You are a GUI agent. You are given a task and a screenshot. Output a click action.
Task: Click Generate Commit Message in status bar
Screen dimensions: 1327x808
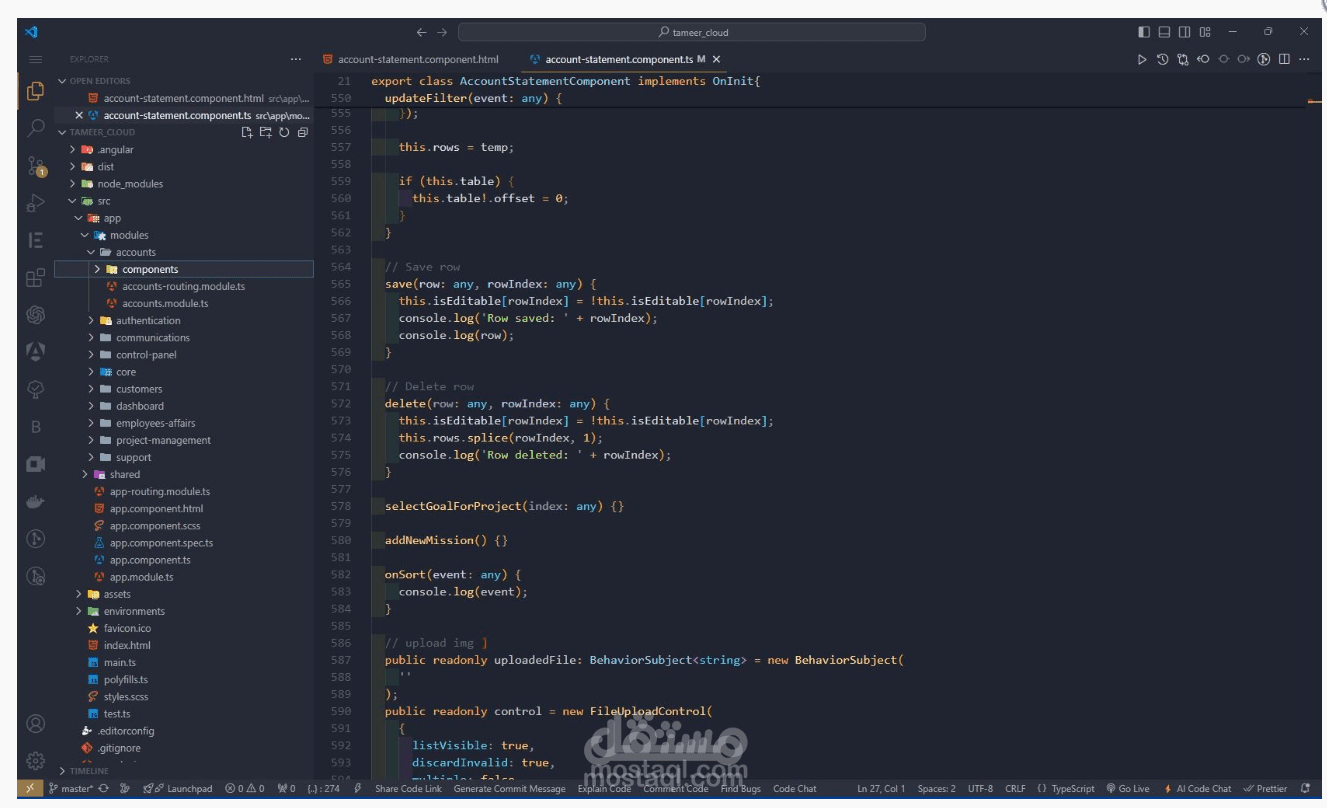pyautogui.click(x=510, y=788)
